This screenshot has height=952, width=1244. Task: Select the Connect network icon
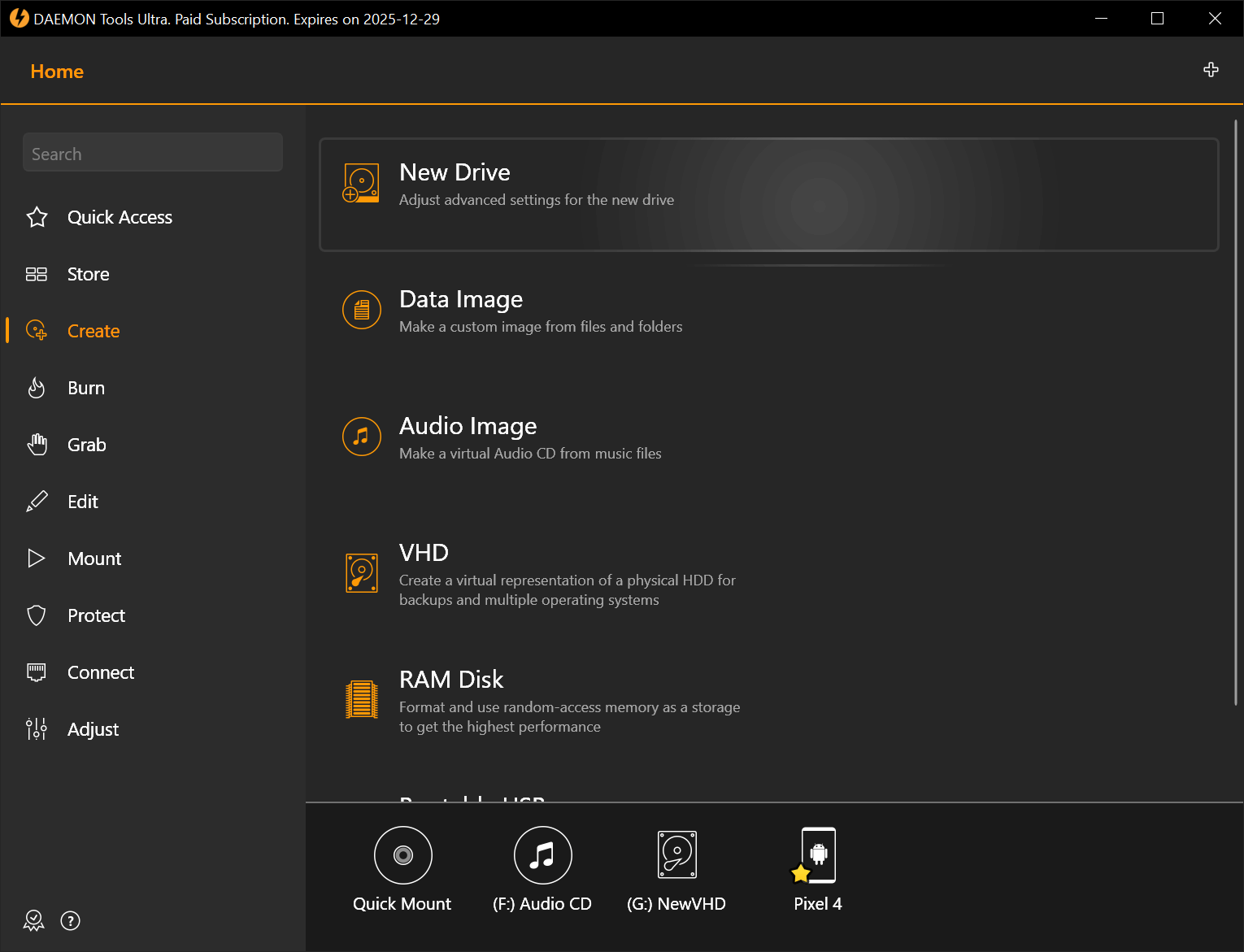click(x=37, y=672)
